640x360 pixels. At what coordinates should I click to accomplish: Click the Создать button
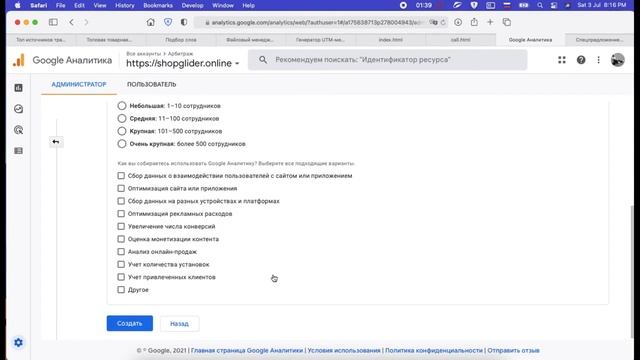point(130,323)
